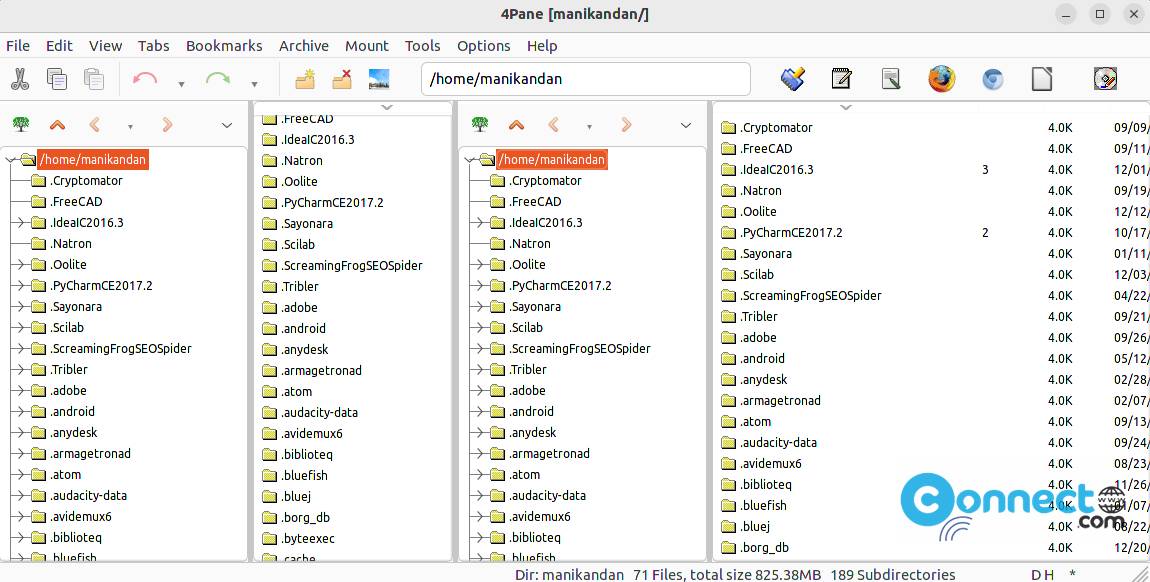Open the Archive menu
1150x582 pixels.
point(304,45)
